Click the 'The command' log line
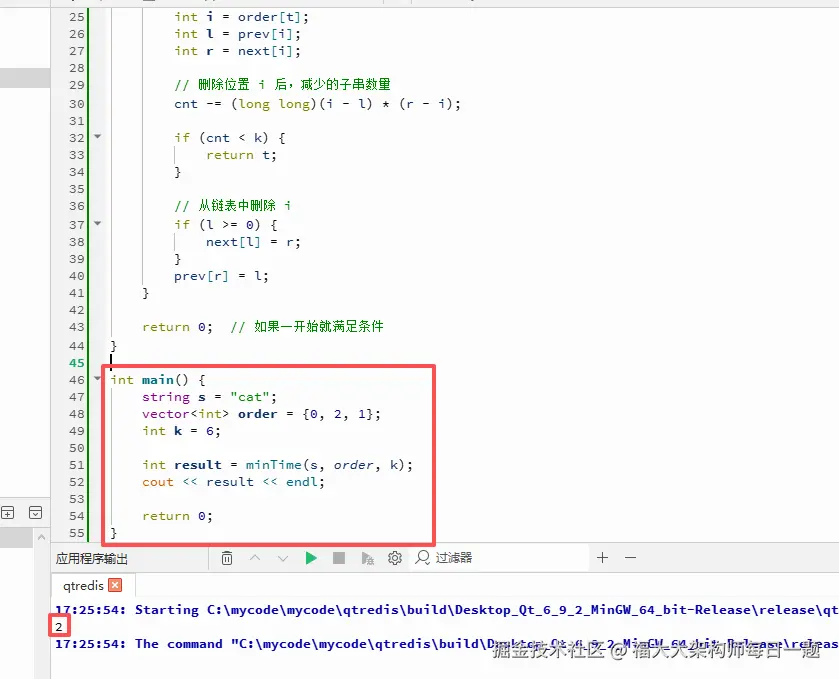839x679 pixels. point(447,644)
